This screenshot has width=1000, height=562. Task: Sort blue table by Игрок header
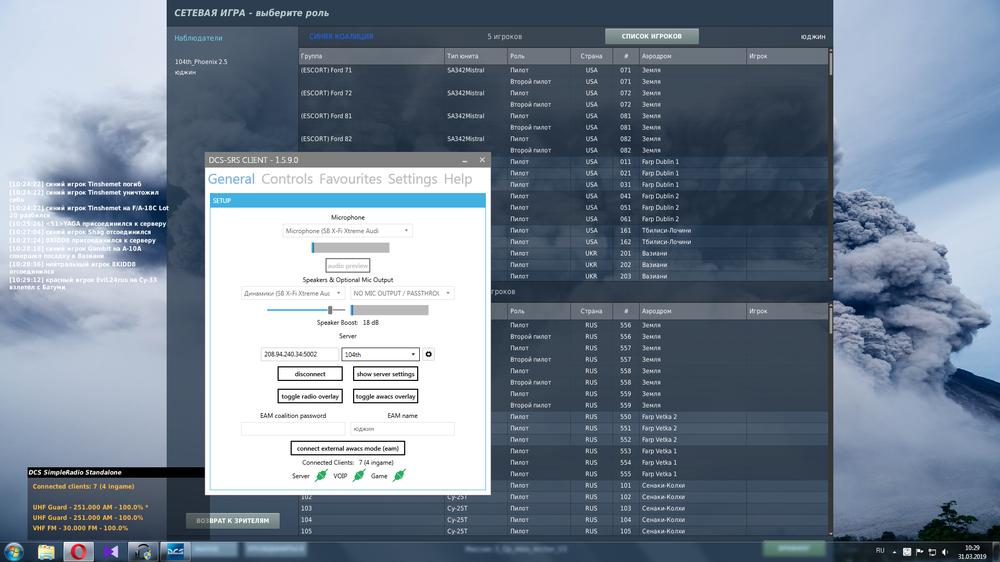(787, 56)
